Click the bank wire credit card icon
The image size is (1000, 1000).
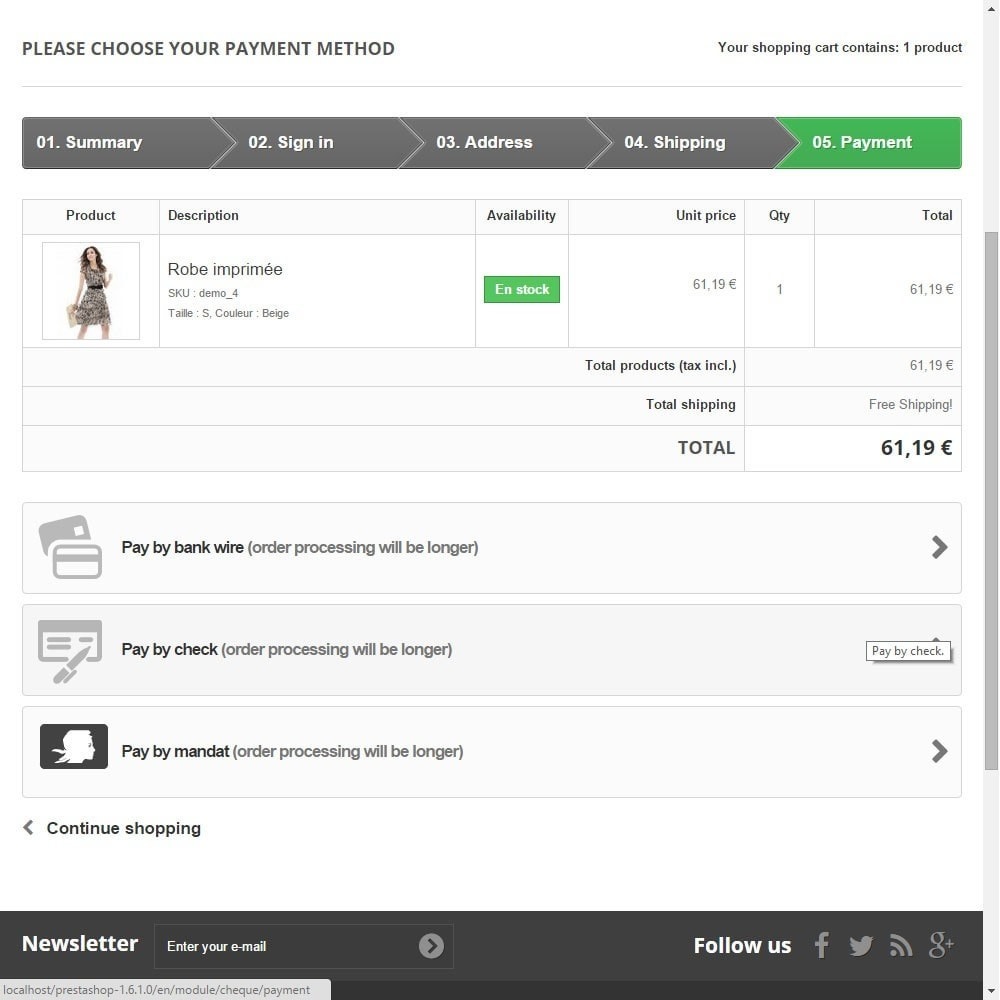tap(70, 547)
